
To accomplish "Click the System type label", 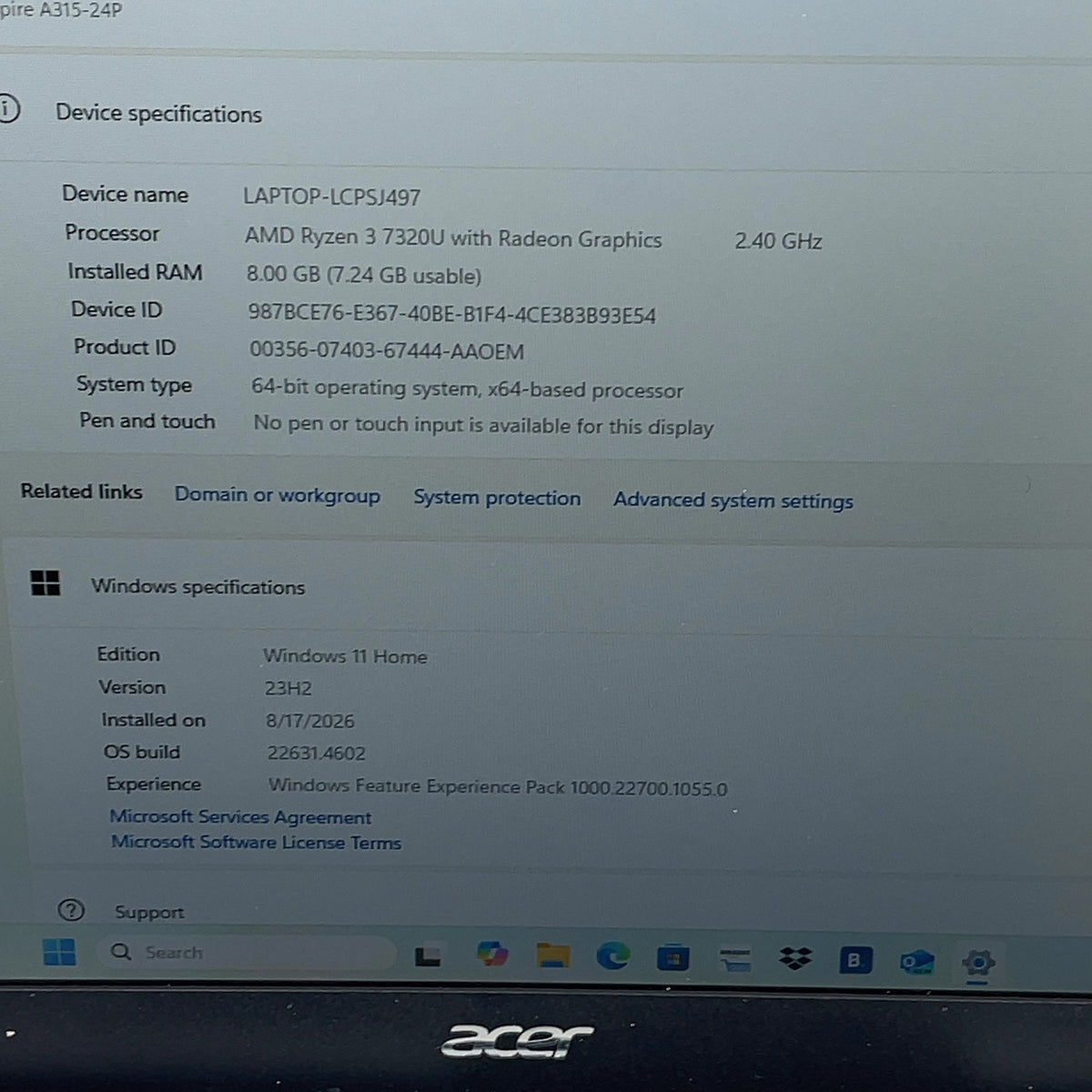I will point(134,384).
